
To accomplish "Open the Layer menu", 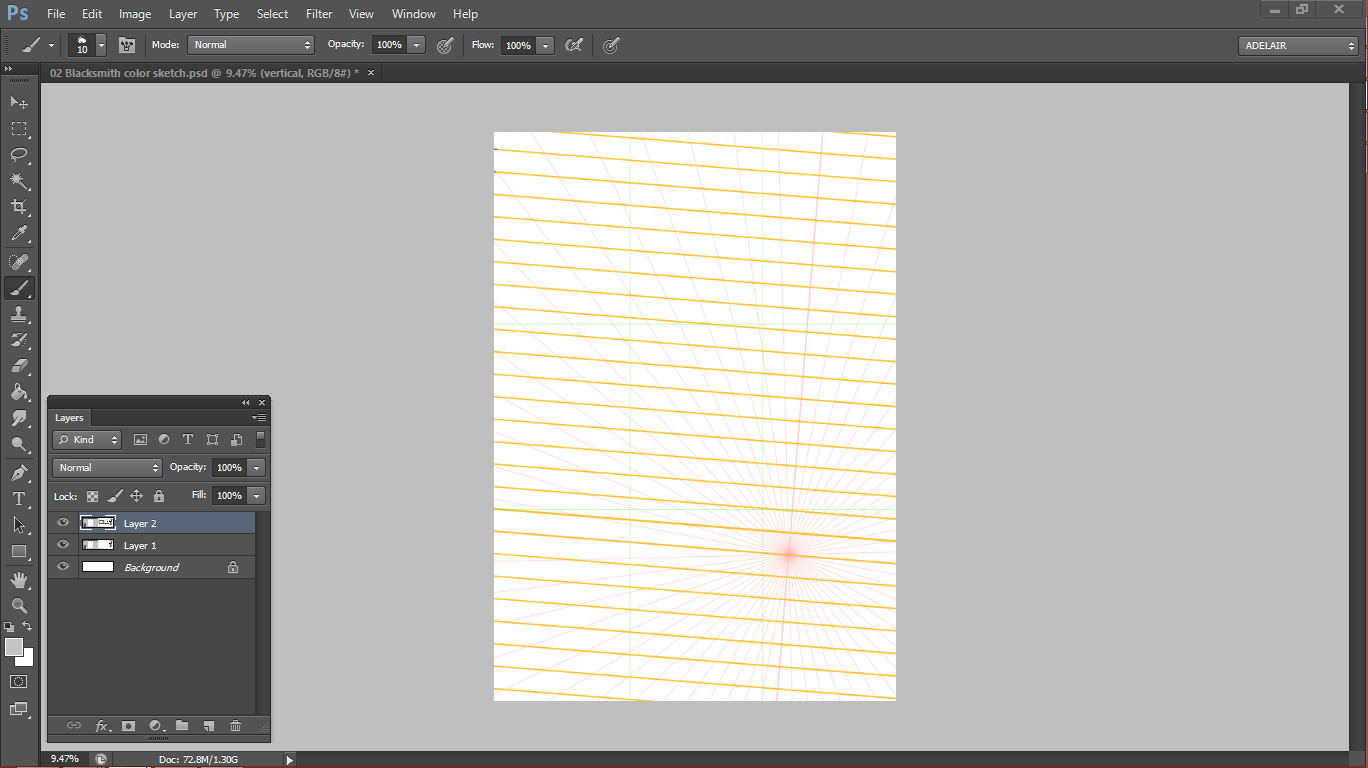I will (x=183, y=14).
